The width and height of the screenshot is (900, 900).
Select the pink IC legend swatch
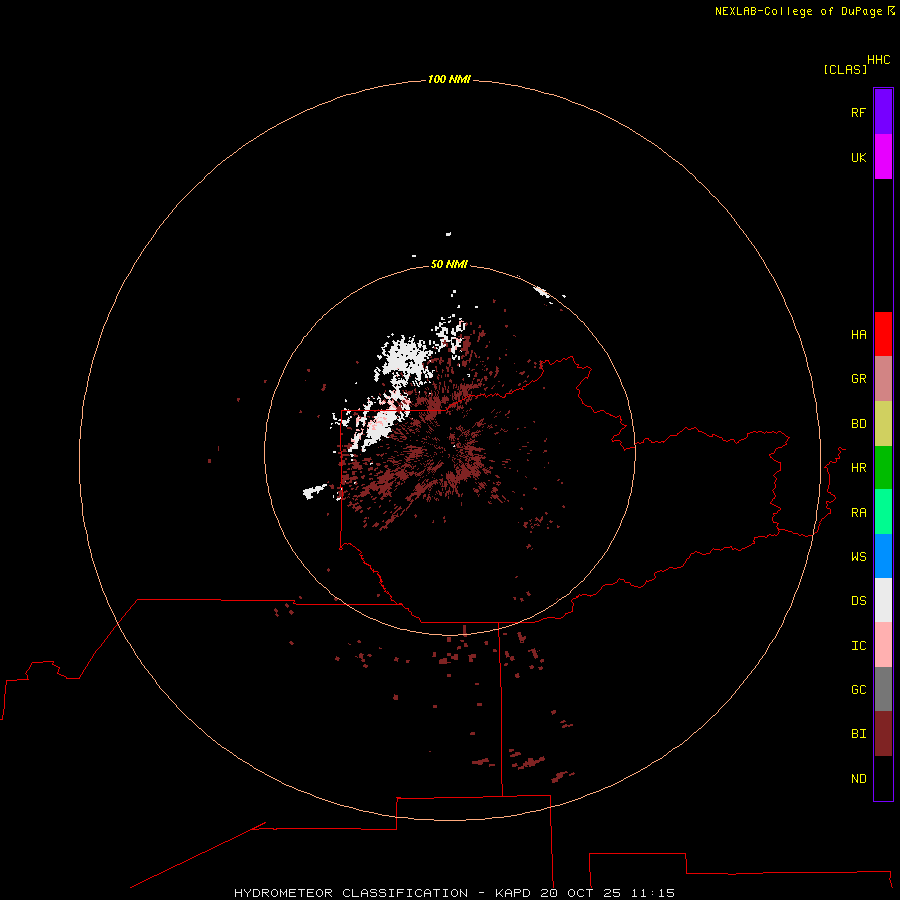883,645
